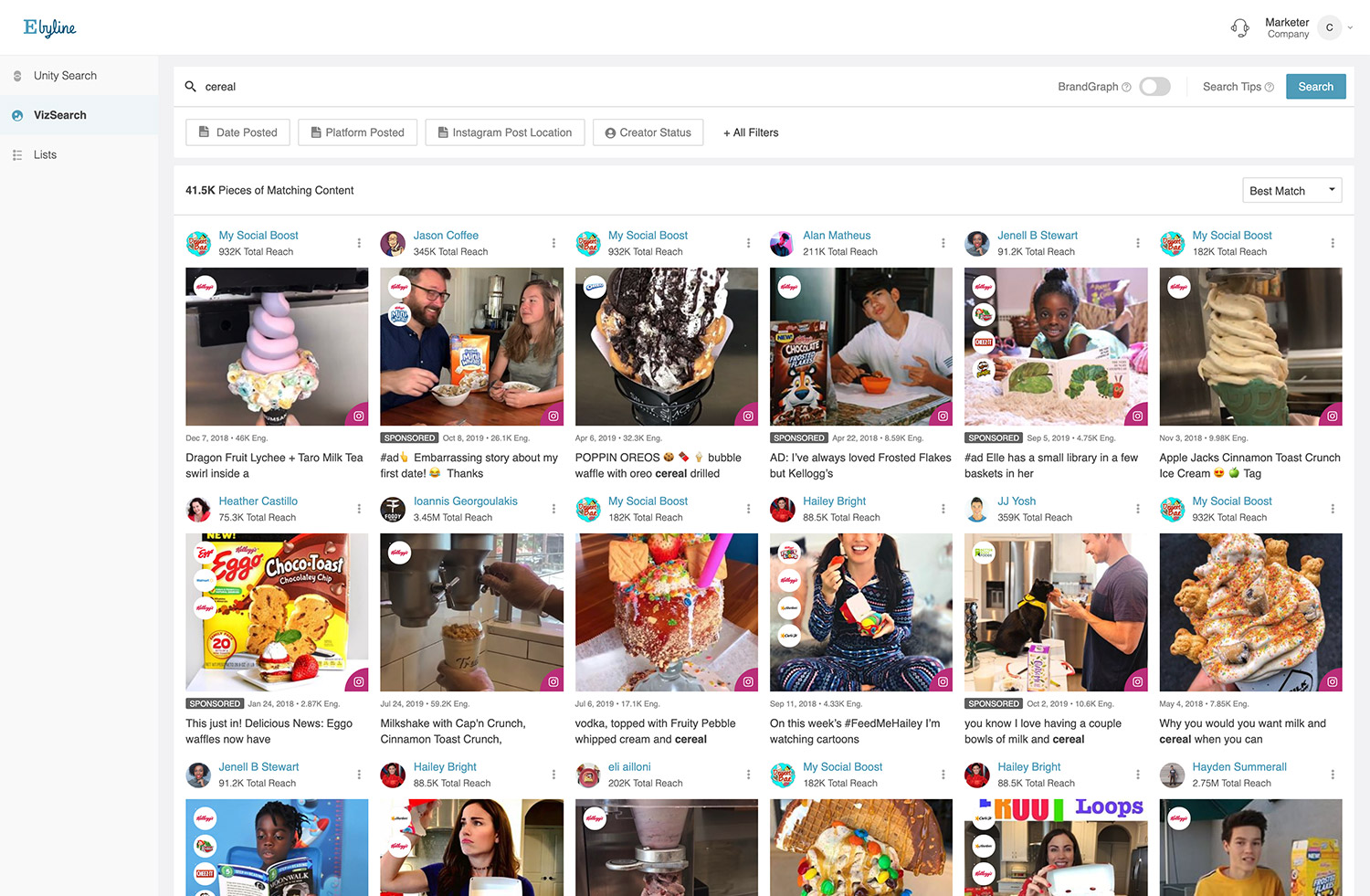1370x896 pixels.
Task: Click Alan Matheus's profile avatar
Action: click(x=783, y=244)
